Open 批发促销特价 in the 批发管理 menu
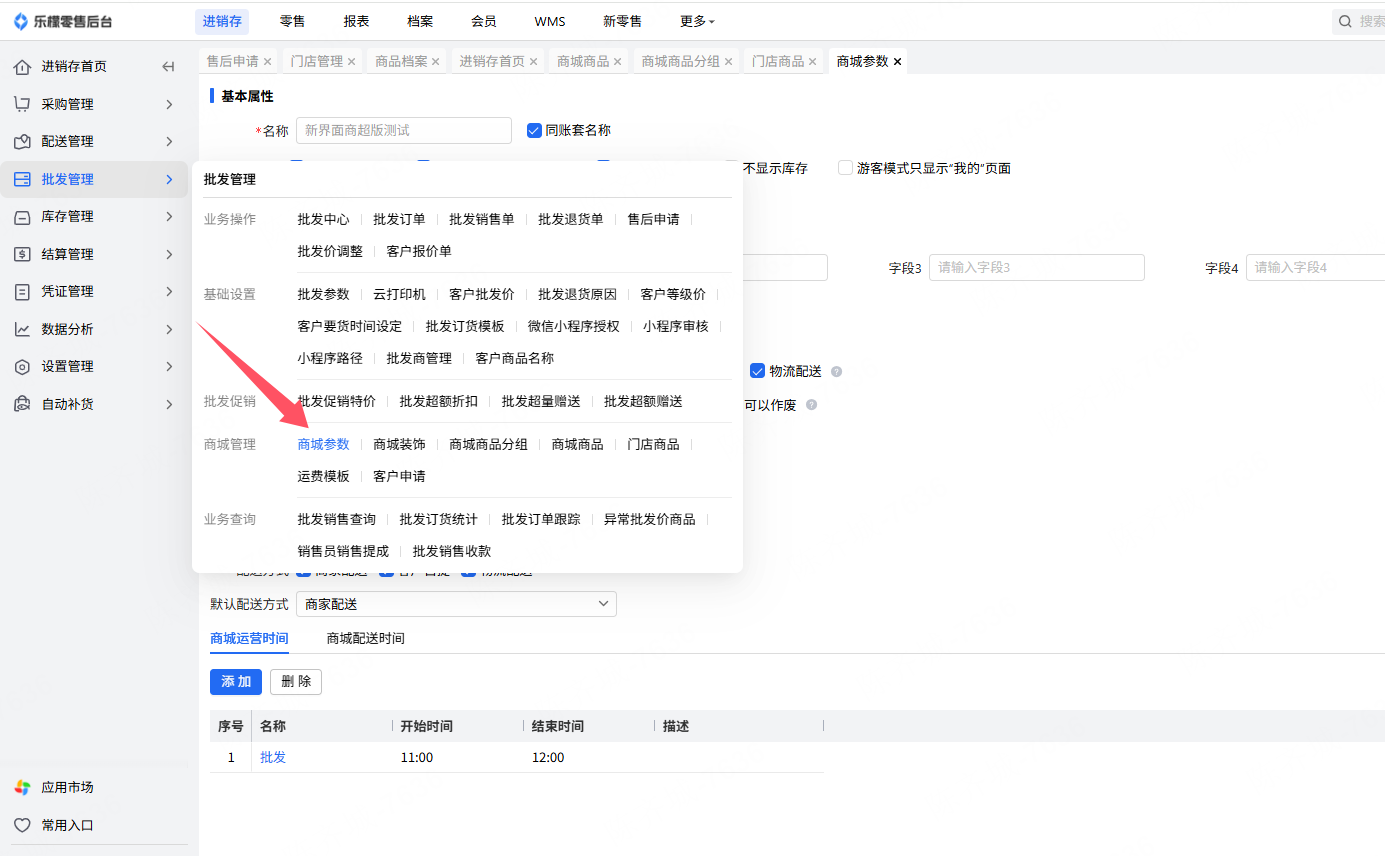1385x856 pixels. 336,401
